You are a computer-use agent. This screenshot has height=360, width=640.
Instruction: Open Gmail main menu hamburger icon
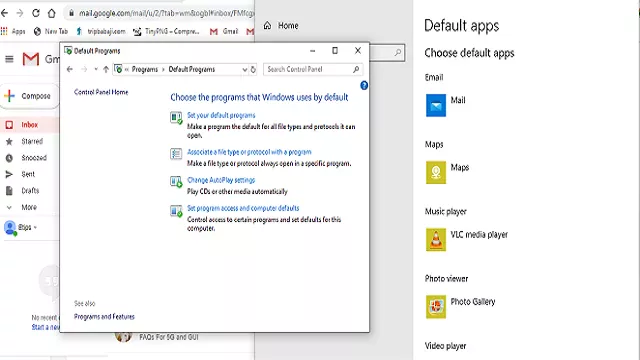pos(9,60)
